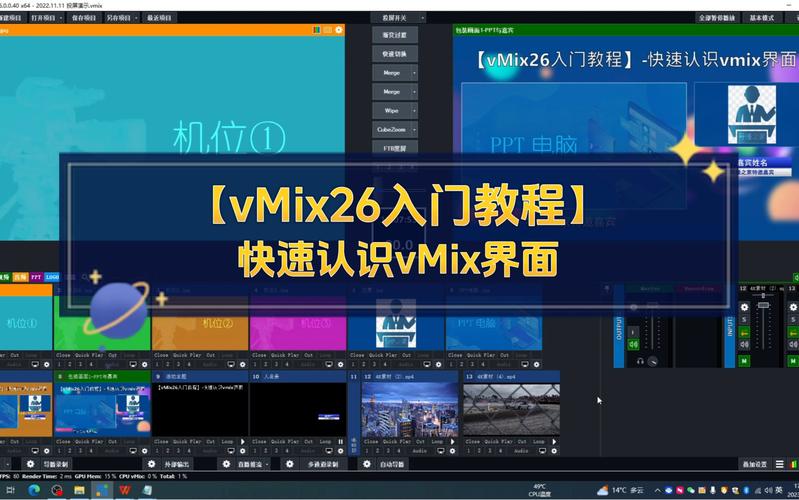The image size is (799, 500).
Task: Click the 渐变过渡 transition button
Action: click(x=395, y=35)
